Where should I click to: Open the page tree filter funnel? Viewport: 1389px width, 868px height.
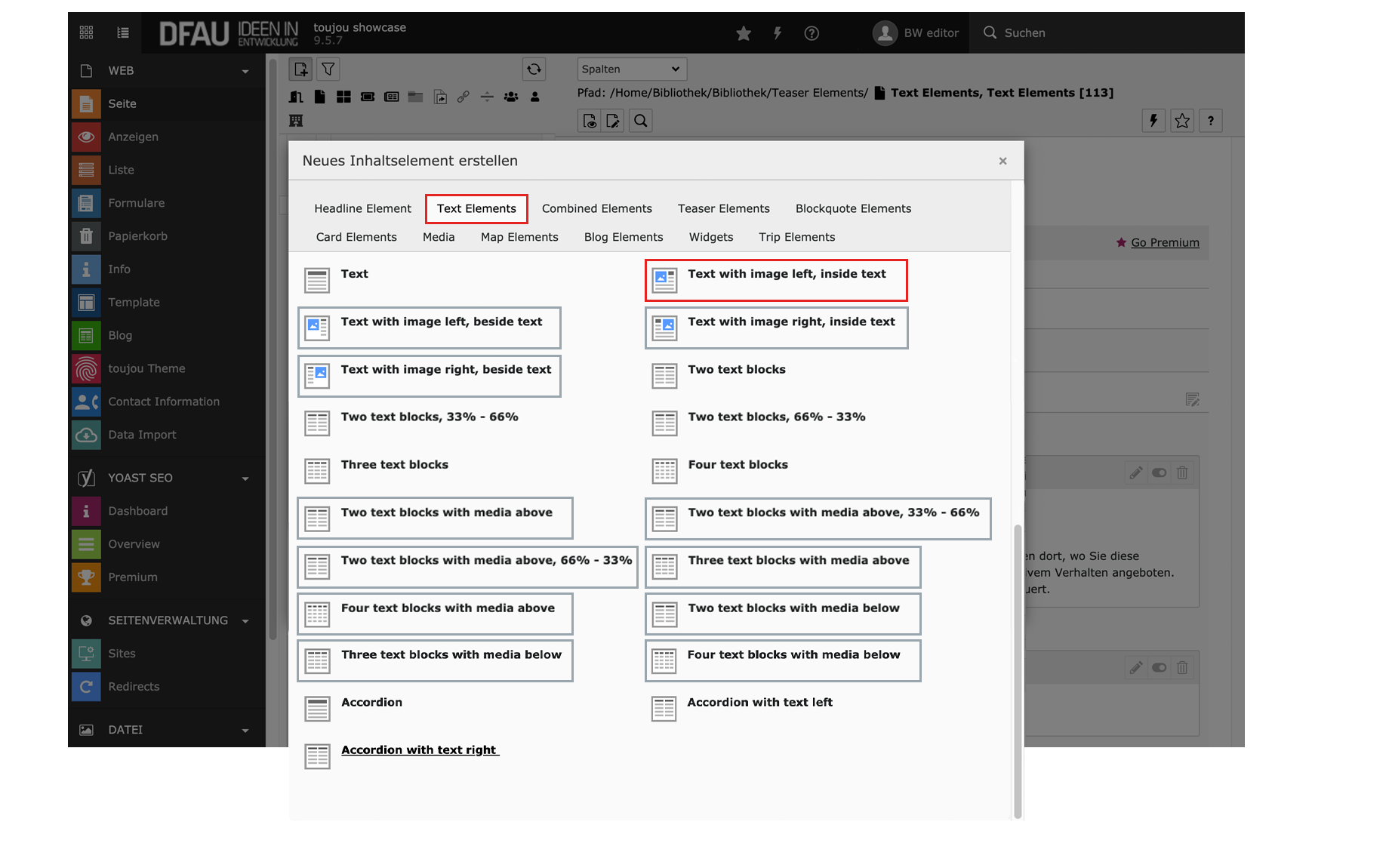[328, 69]
